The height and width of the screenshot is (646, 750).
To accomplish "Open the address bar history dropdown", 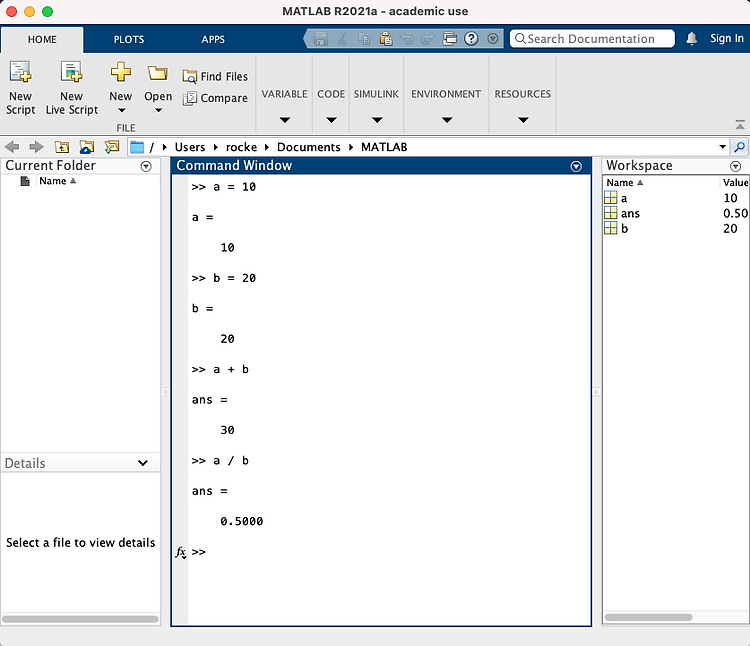I will pyautogui.click(x=722, y=147).
